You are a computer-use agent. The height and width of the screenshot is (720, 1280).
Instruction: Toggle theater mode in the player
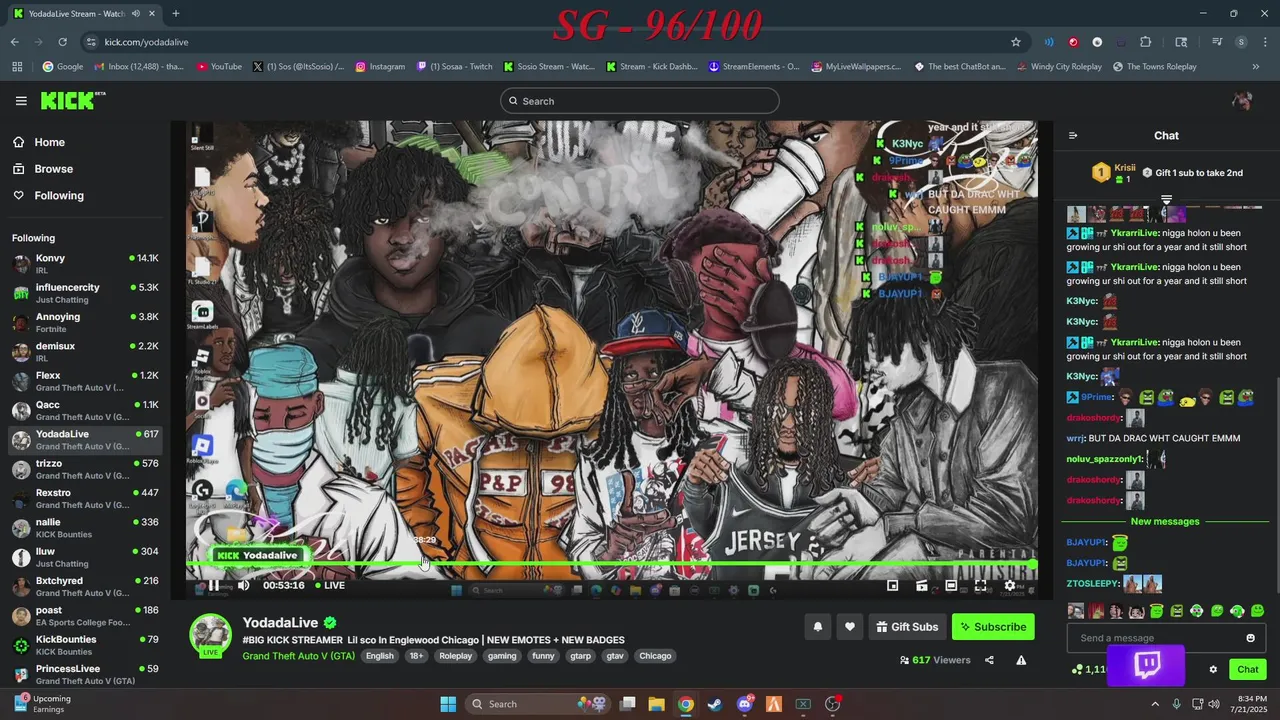951,586
